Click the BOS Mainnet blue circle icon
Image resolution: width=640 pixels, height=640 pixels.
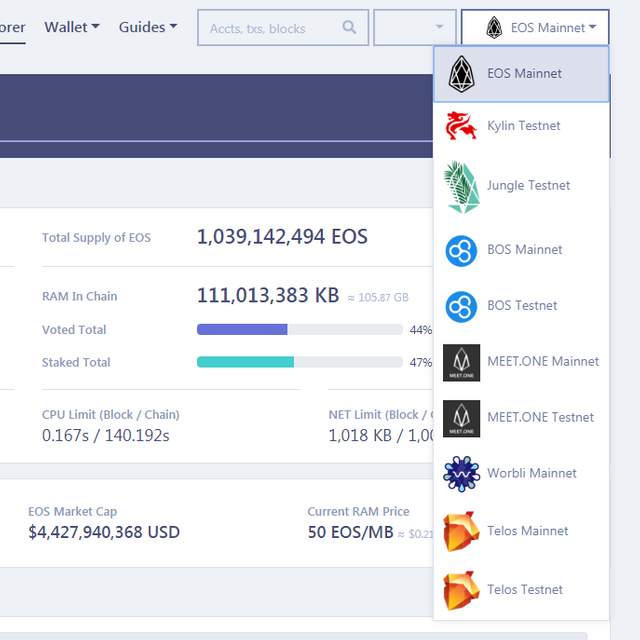[461, 251]
